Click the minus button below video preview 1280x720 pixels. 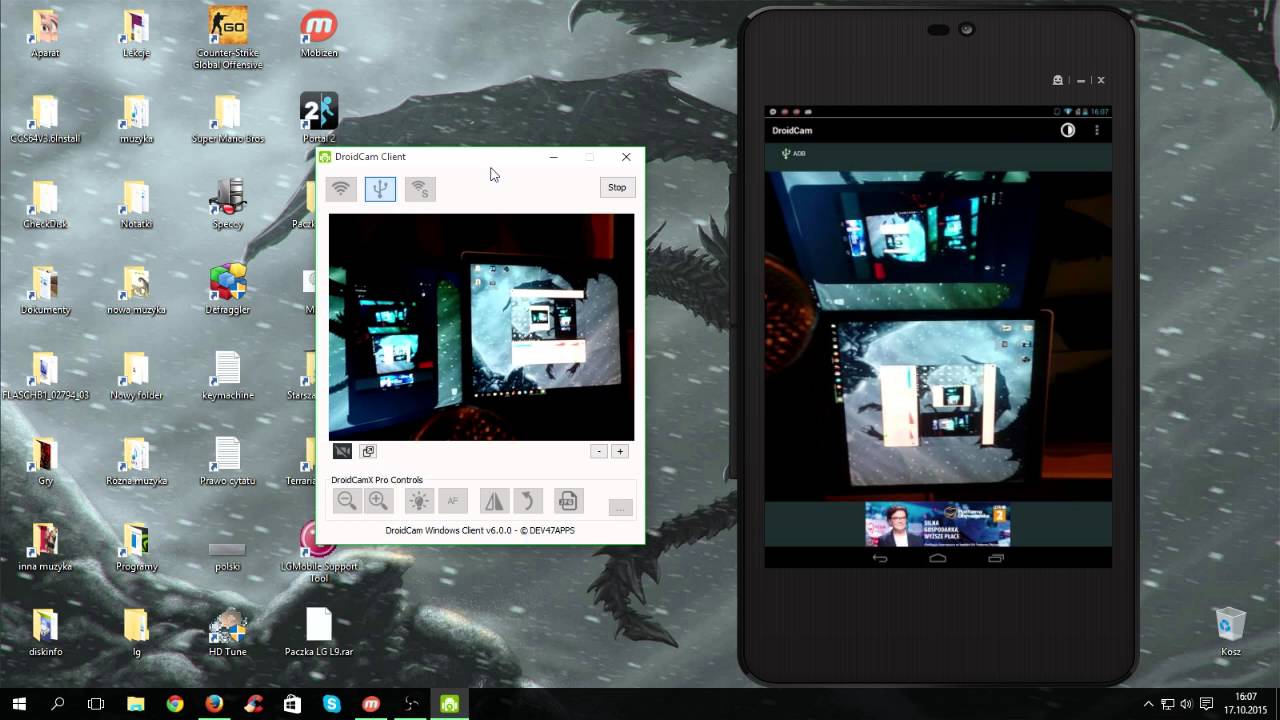599,451
